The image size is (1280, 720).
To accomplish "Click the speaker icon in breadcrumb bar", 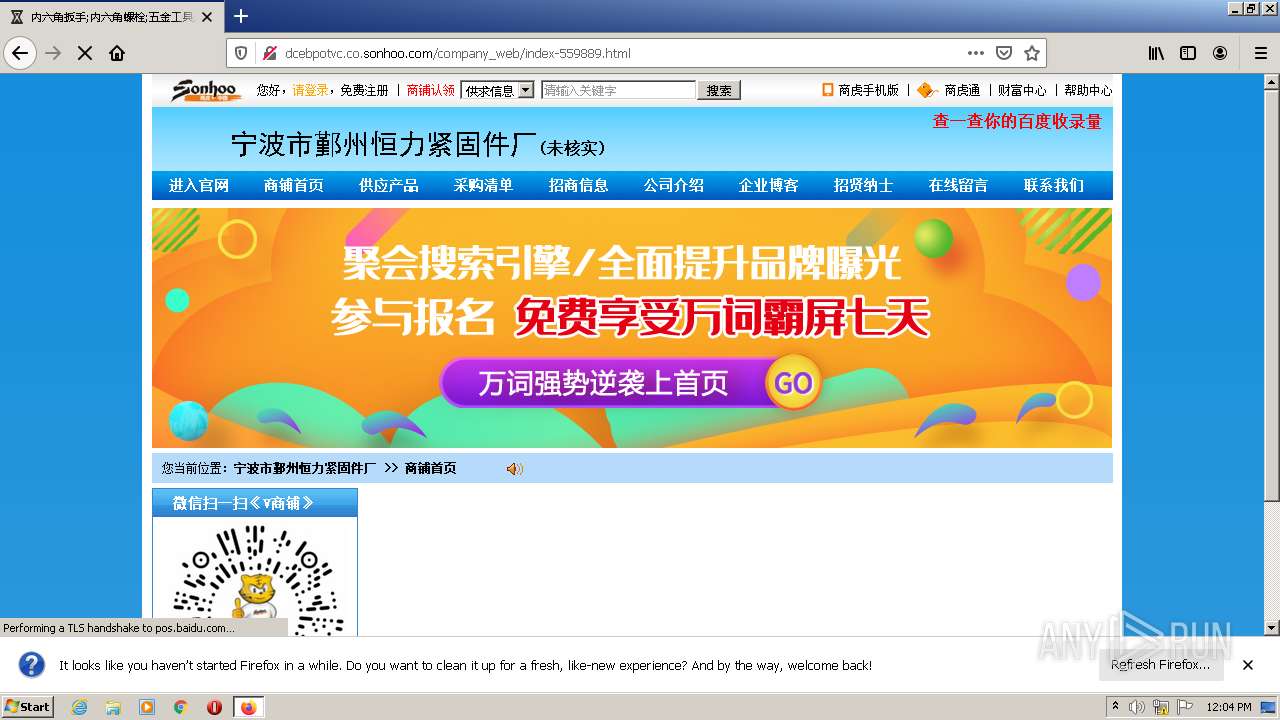I will [514, 469].
